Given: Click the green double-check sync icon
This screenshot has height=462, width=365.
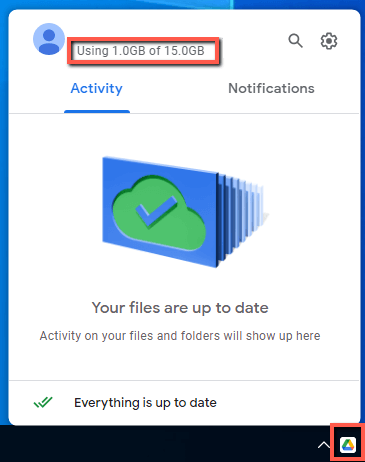Looking at the screenshot, I should pos(43,402).
